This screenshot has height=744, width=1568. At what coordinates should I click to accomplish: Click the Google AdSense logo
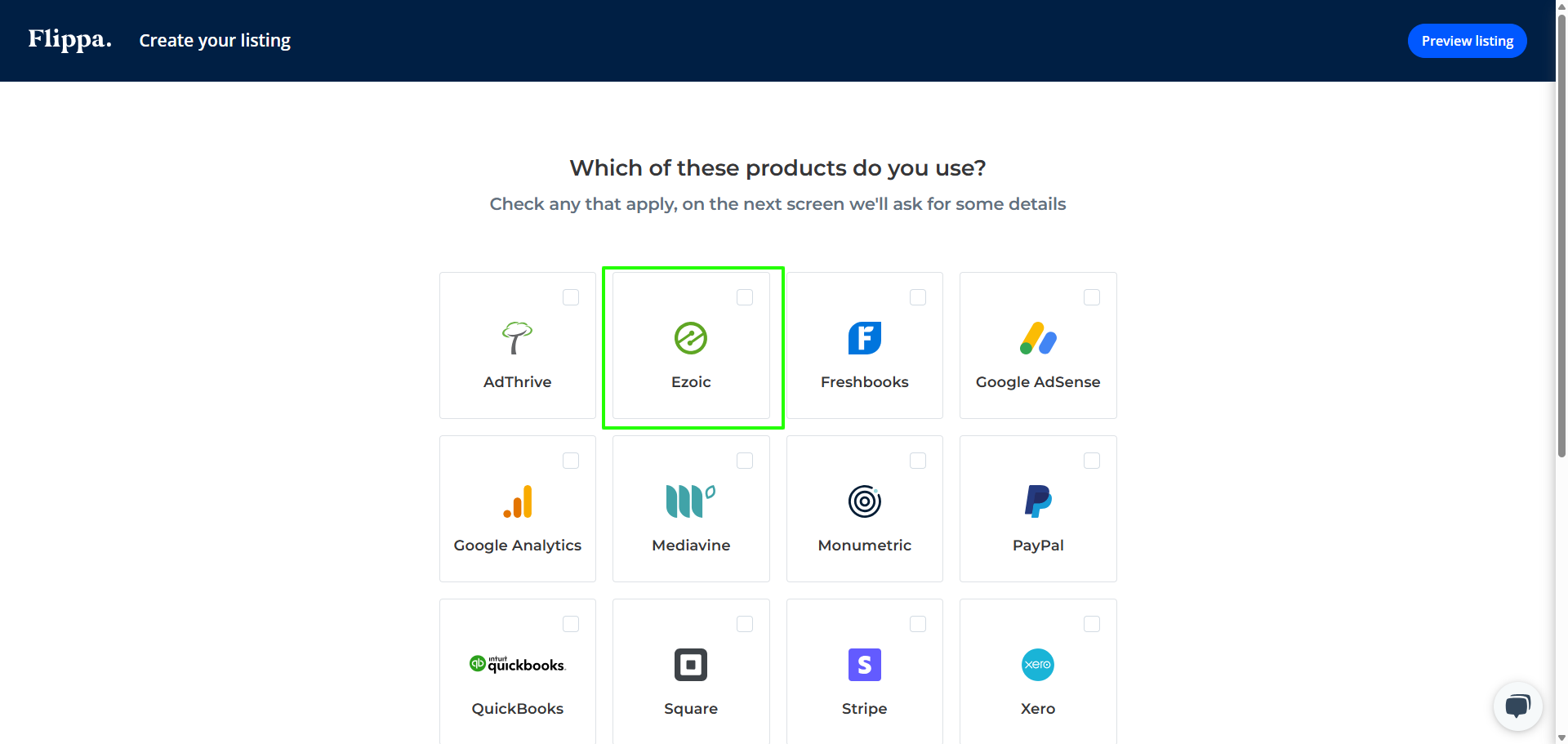tap(1038, 338)
